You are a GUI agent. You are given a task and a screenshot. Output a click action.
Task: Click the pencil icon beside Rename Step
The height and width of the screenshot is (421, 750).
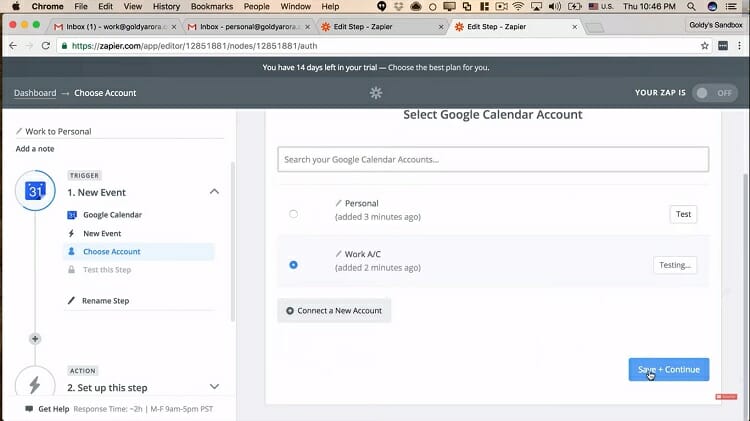71,300
